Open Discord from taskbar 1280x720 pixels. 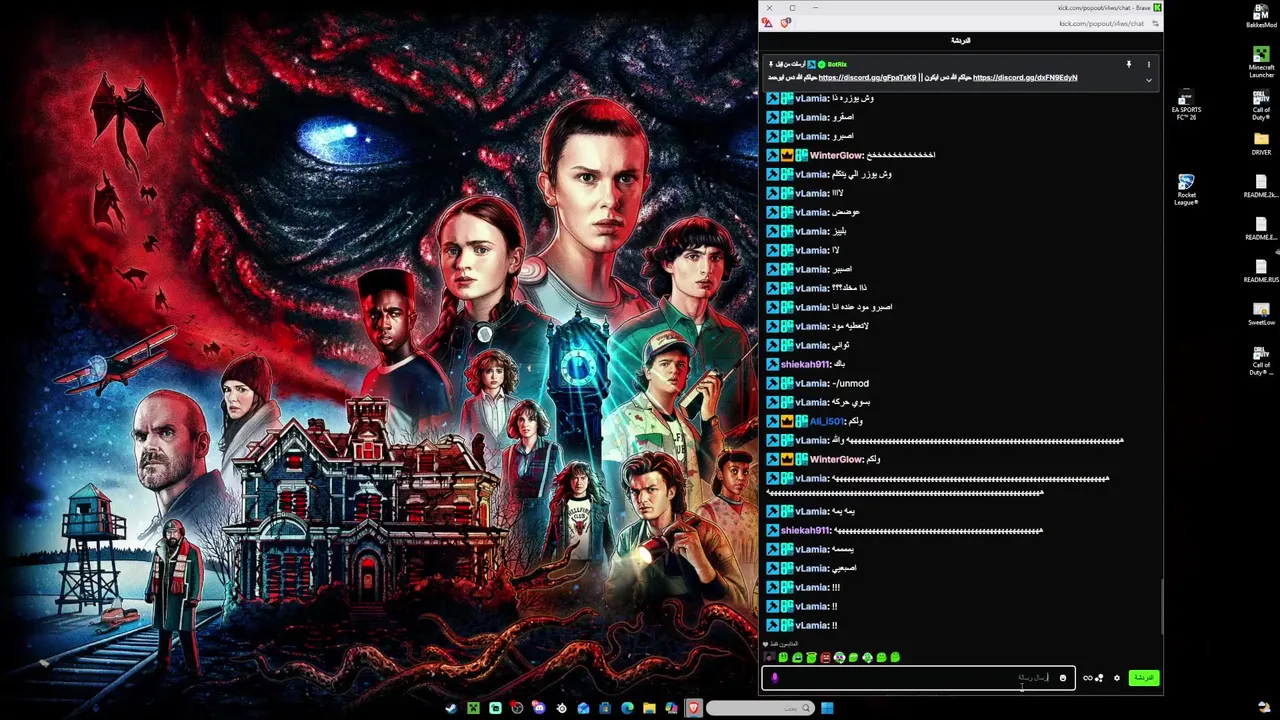539,708
